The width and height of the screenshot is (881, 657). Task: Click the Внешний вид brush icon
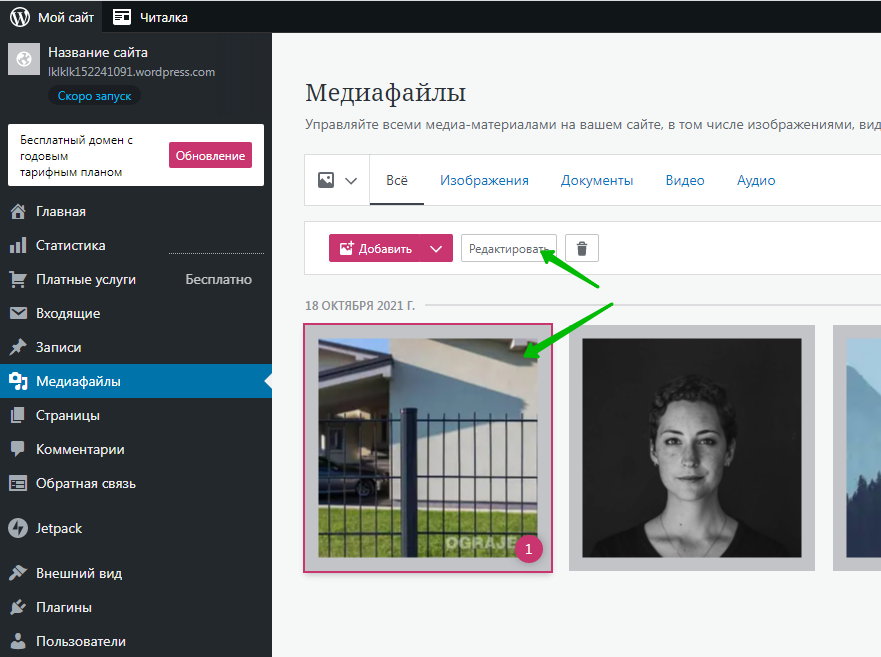[x=18, y=573]
